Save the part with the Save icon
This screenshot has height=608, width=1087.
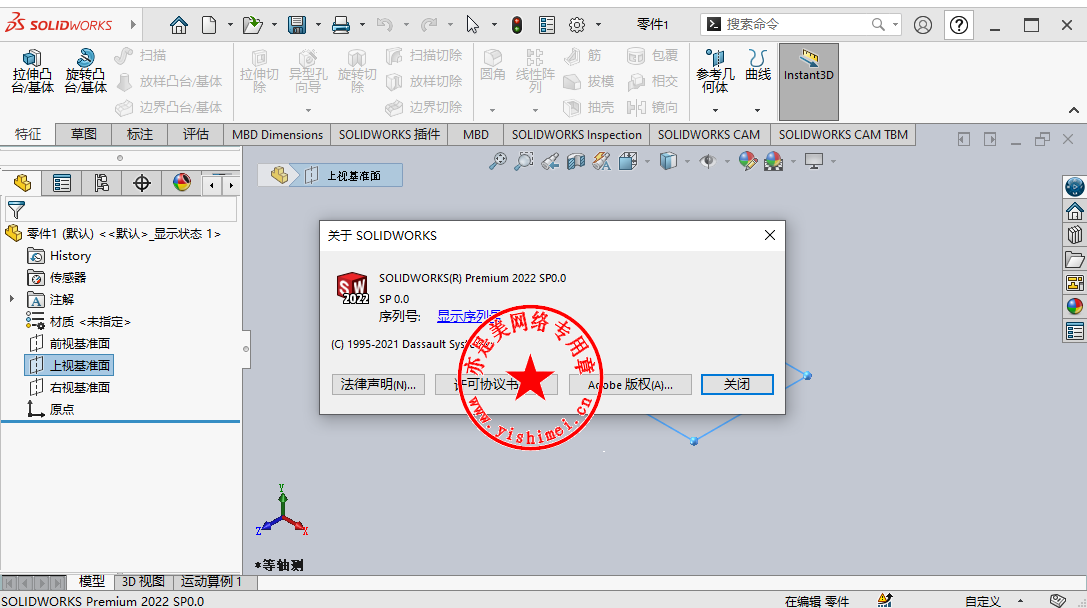pos(297,25)
